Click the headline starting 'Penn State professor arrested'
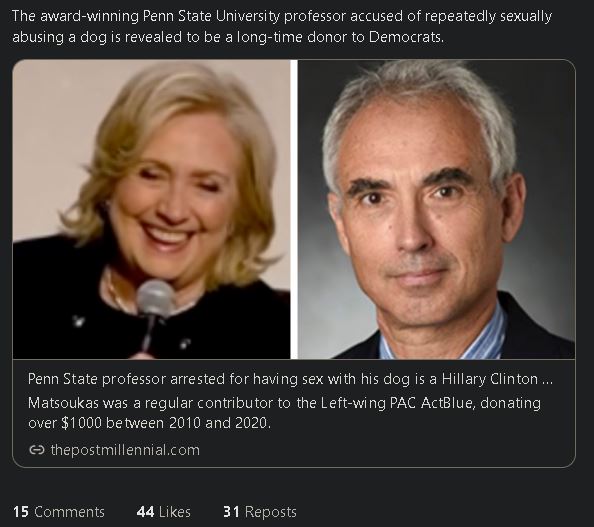 (290, 379)
